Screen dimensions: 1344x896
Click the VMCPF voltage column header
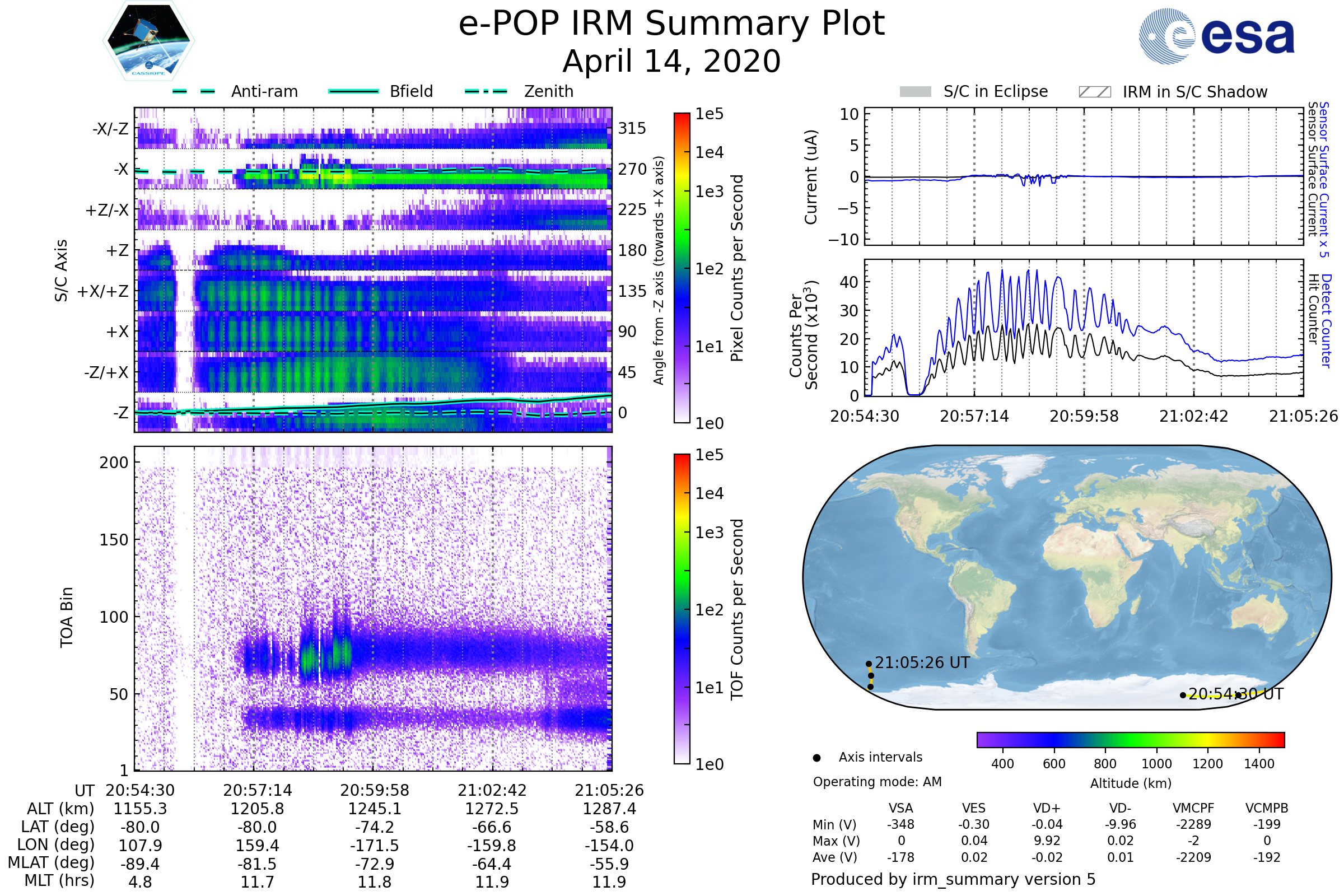pyautogui.click(x=1193, y=808)
